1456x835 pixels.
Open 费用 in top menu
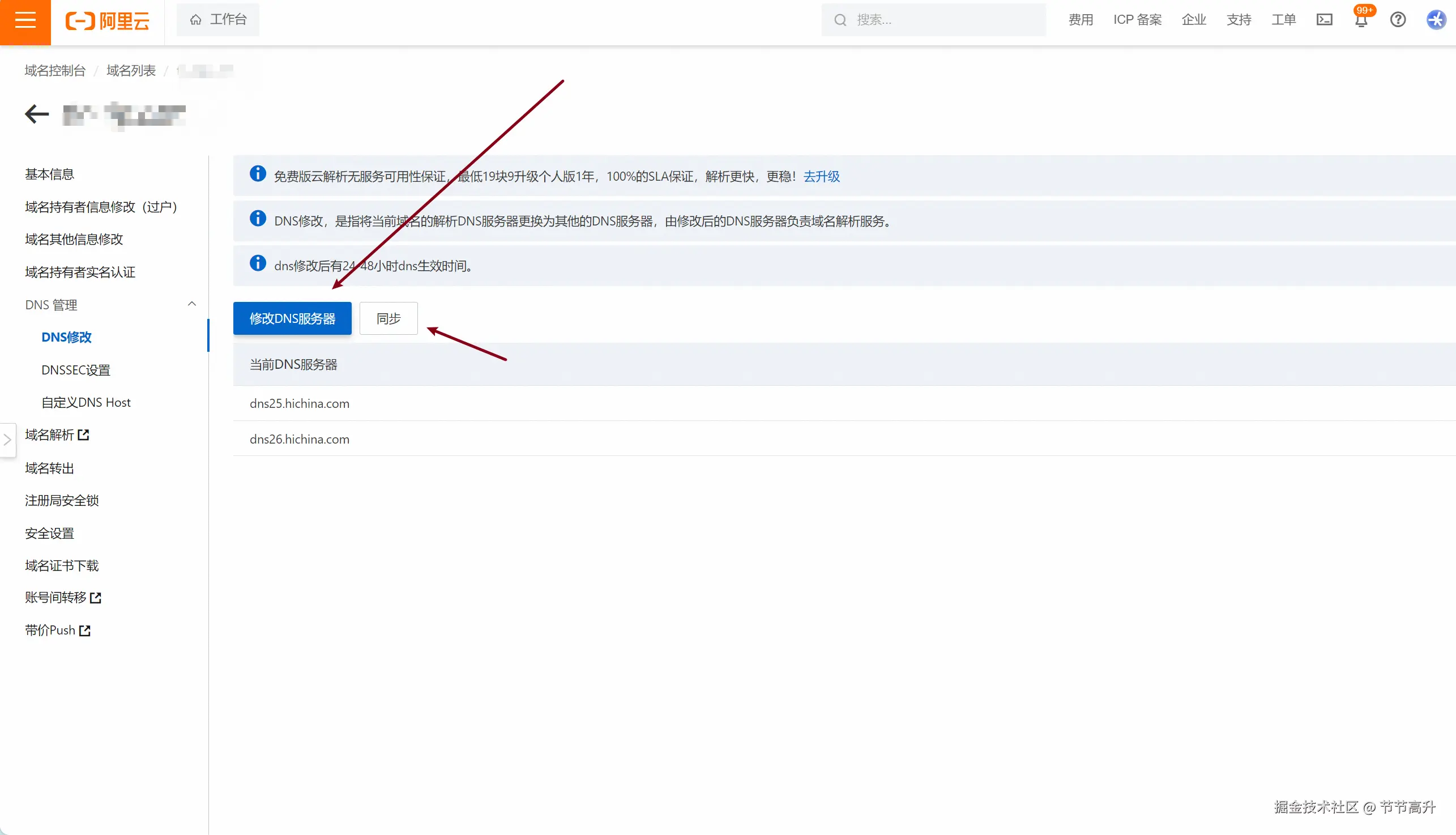1080,19
